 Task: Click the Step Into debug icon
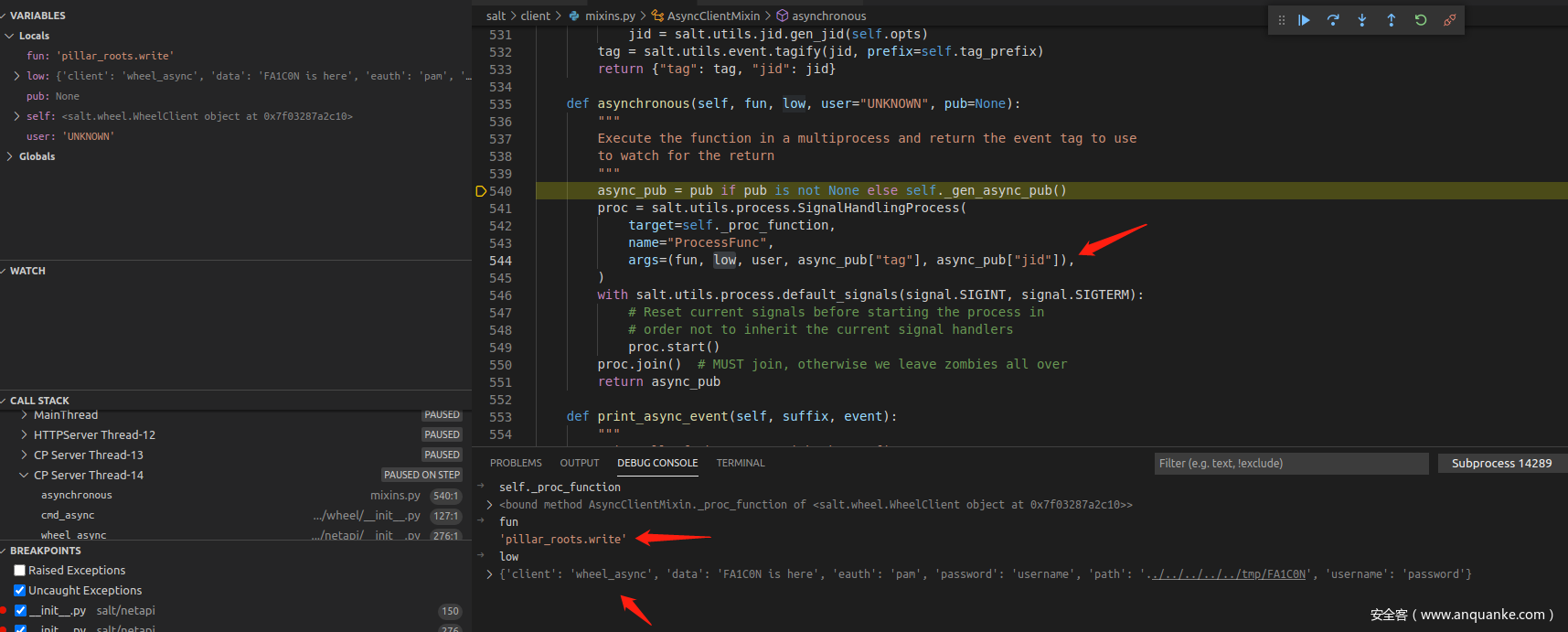tap(1362, 20)
